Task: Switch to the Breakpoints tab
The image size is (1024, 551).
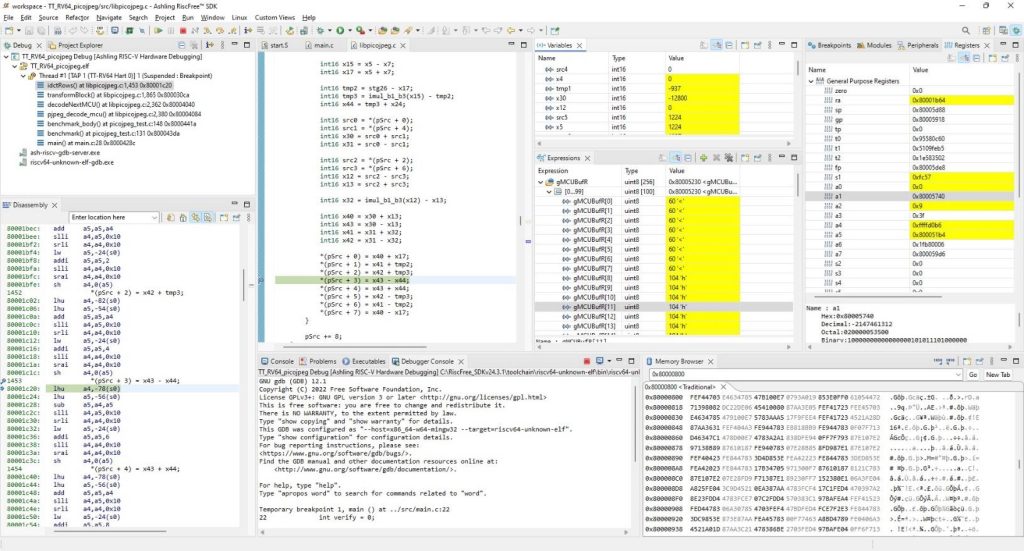Action: tap(829, 45)
